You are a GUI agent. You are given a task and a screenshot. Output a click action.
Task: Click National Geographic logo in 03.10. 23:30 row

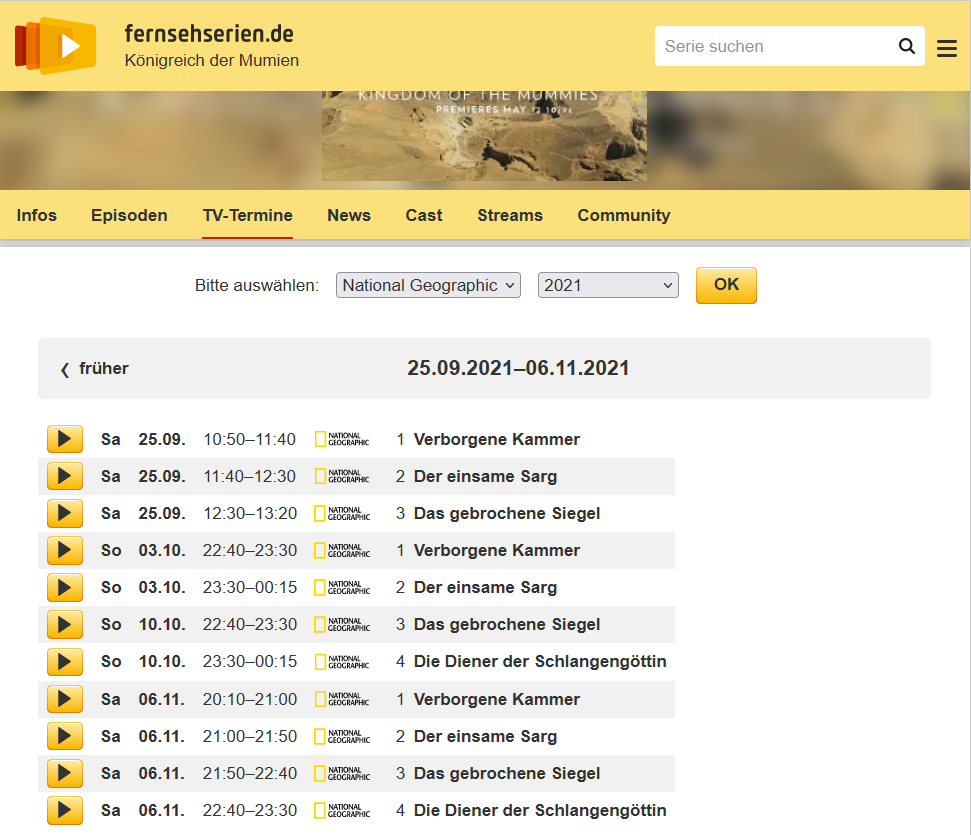click(x=342, y=587)
